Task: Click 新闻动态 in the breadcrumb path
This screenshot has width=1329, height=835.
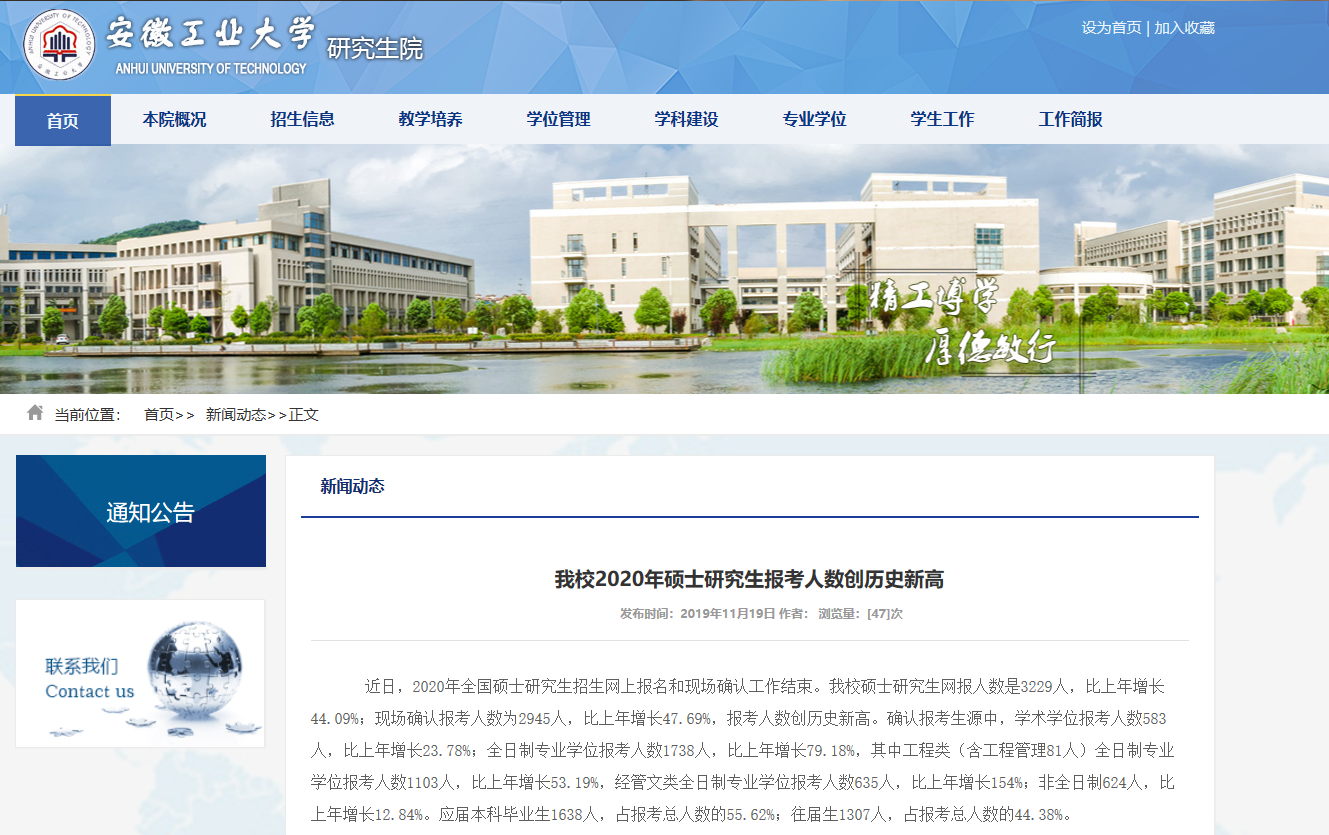Action: point(235,414)
